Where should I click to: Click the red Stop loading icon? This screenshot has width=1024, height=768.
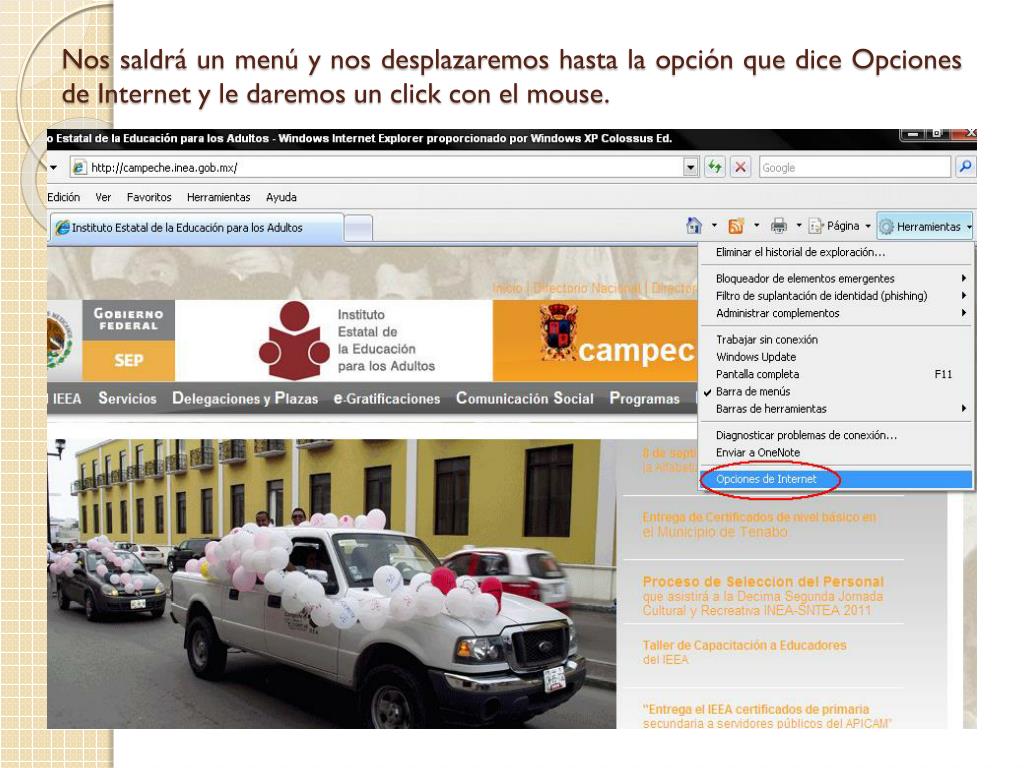(x=740, y=167)
